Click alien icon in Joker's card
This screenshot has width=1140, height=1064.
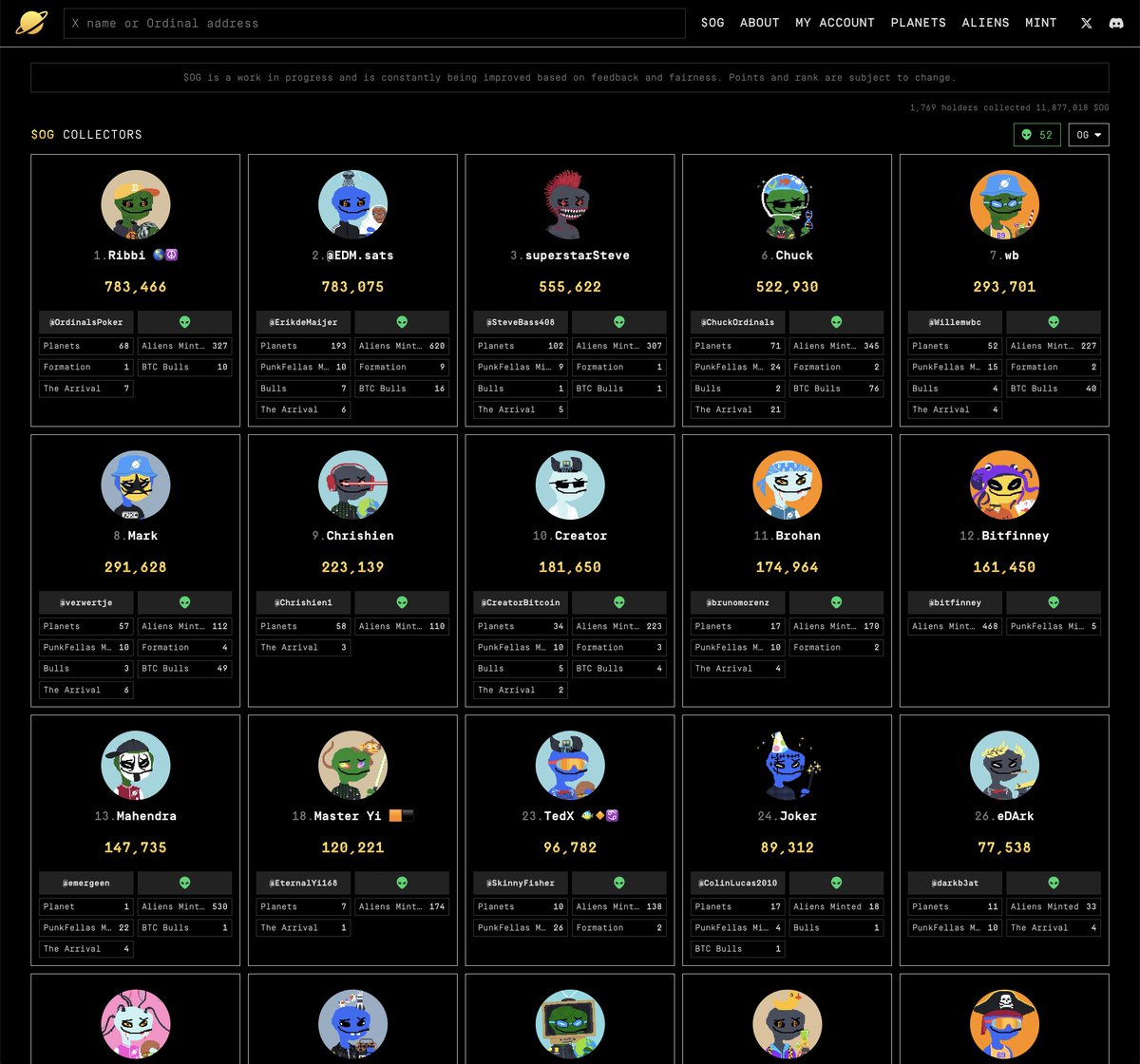tap(836, 883)
